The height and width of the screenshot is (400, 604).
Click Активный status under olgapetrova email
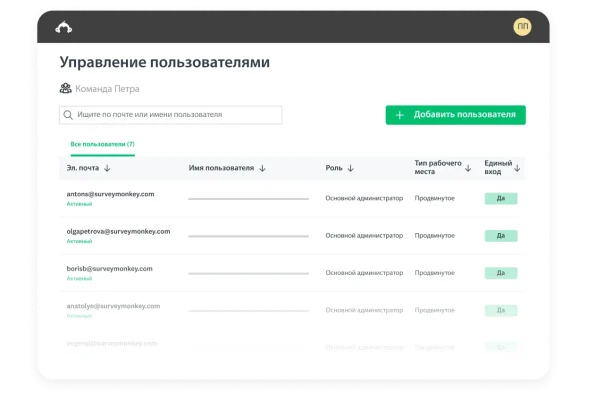(79, 241)
